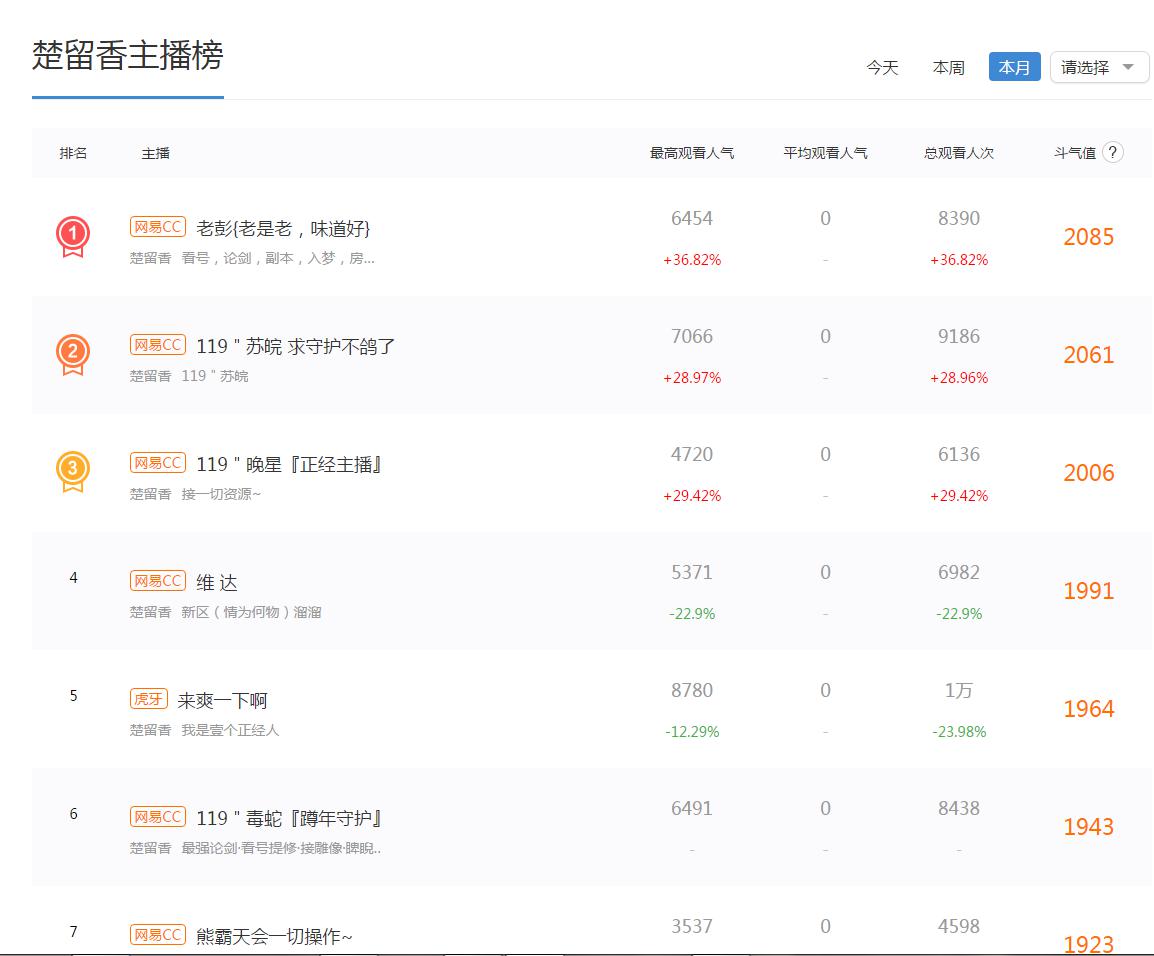Switch to the 本周 ranking tab
This screenshot has height=956, width=1154.
pyautogui.click(x=948, y=67)
